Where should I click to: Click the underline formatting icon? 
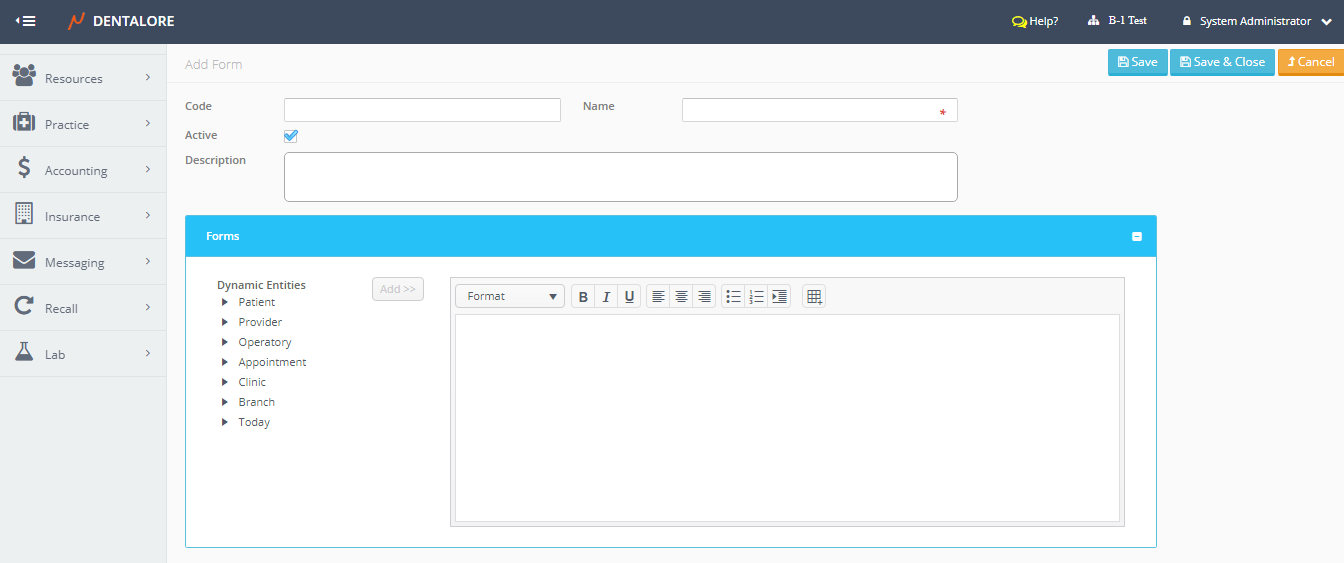pyautogui.click(x=629, y=297)
